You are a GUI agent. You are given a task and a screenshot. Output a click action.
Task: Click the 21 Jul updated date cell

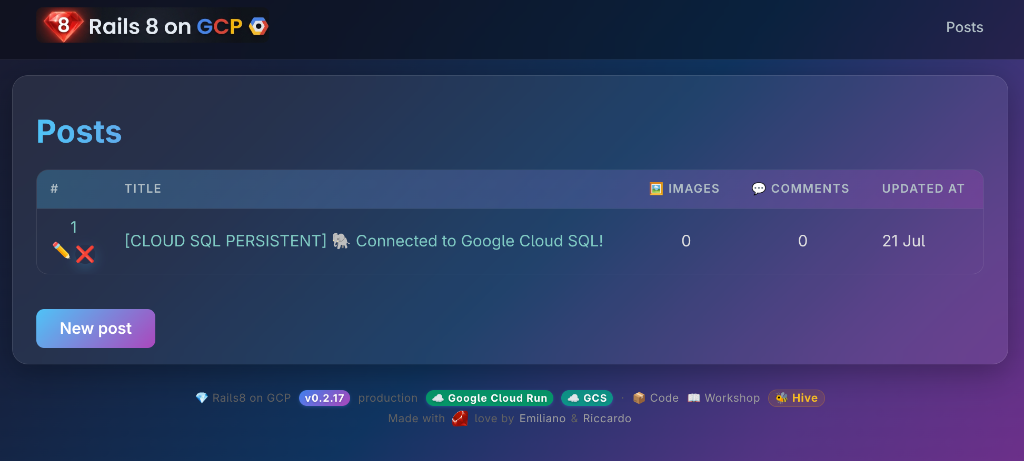click(903, 241)
